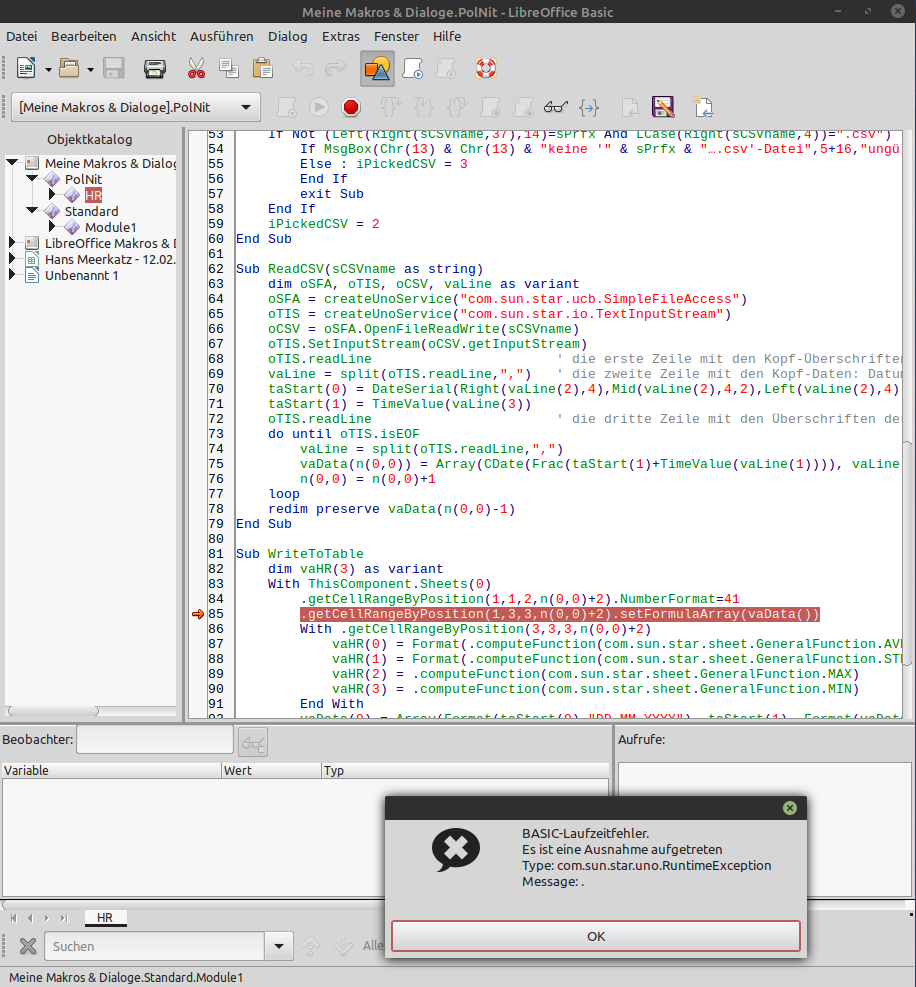Image resolution: width=916 pixels, height=987 pixels.
Task: Toggle the Object Catalog shapes icon
Action: pyautogui.click(x=377, y=69)
